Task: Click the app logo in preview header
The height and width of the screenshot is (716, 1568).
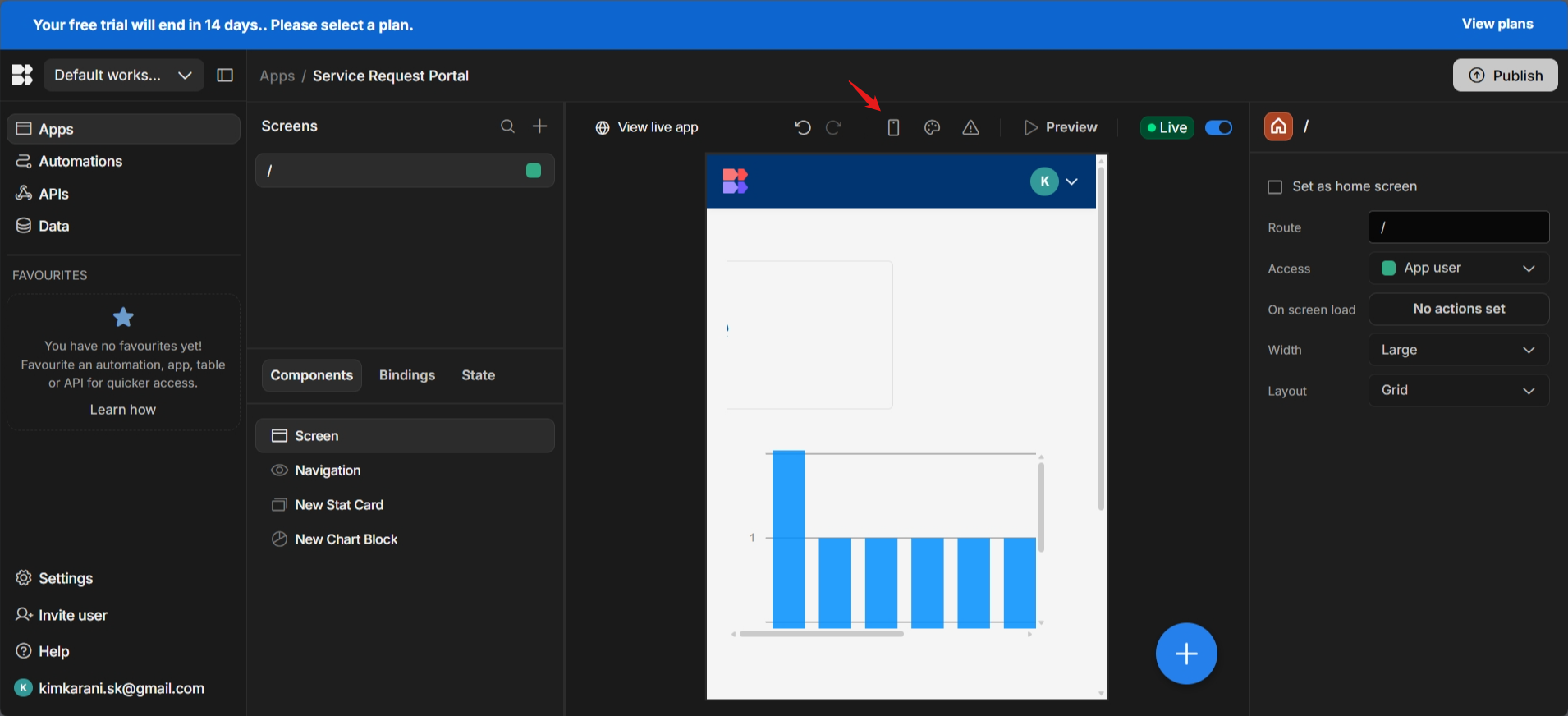Action: coord(735,181)
